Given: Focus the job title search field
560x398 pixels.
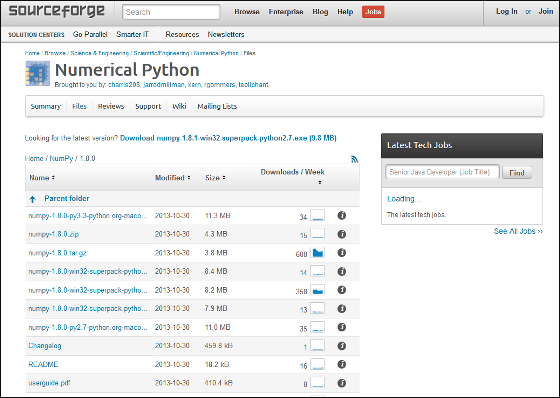Looking at the screenshot, I should [442, 172].
